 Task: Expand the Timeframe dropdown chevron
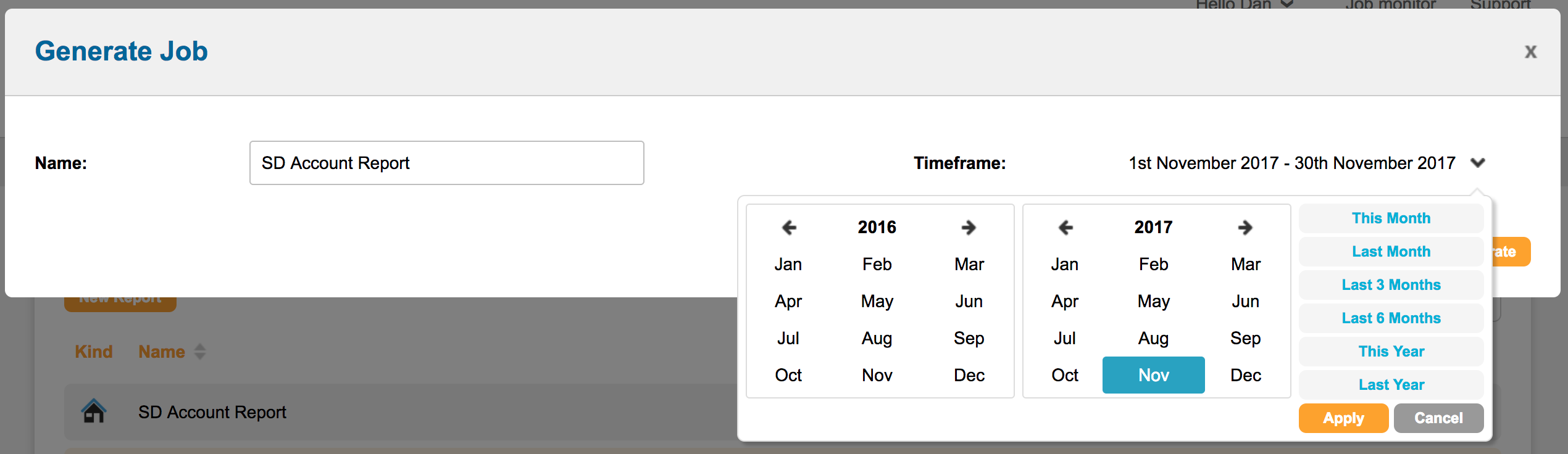1478,163
